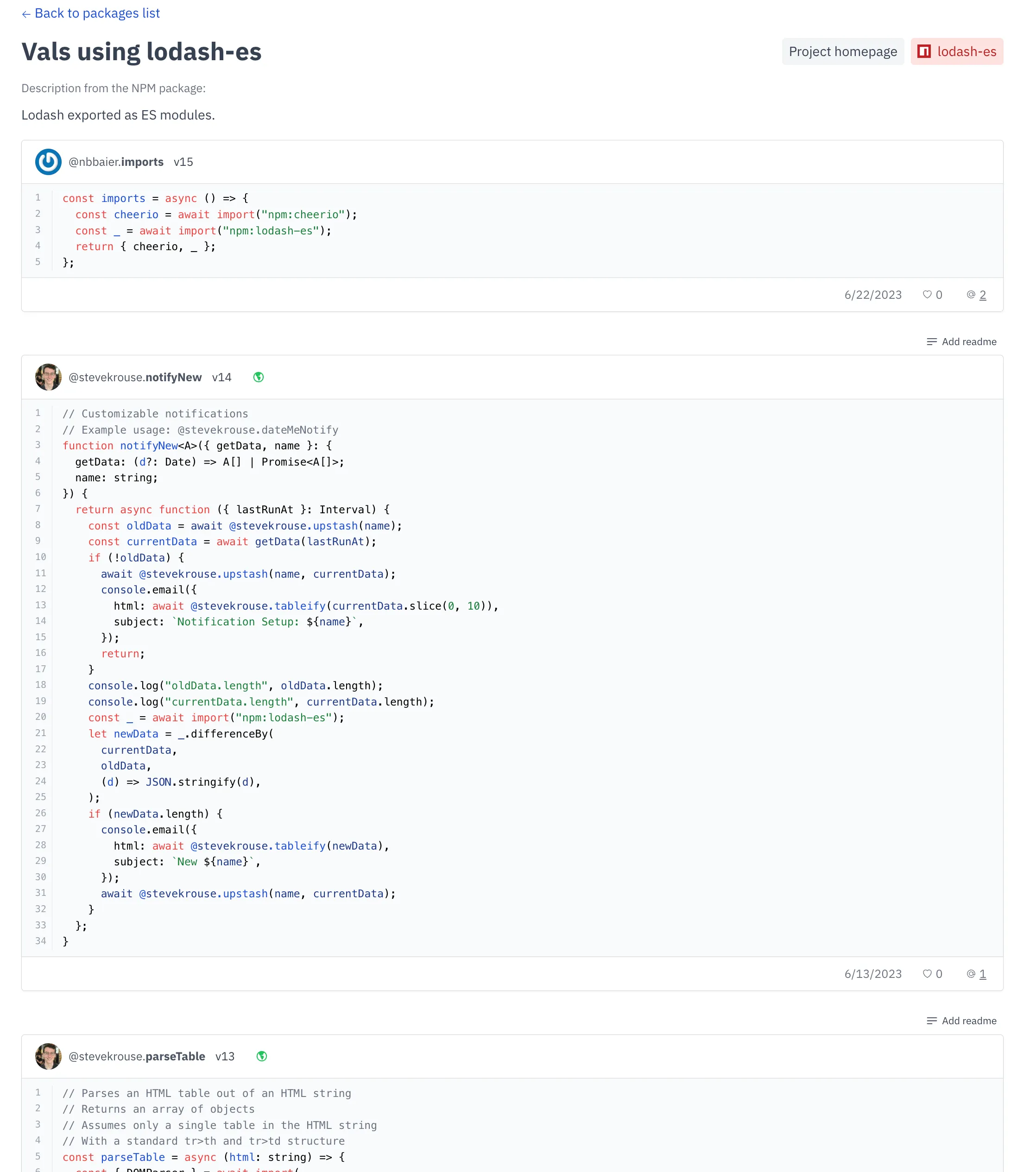1036x1172 pixels.
Task: Open the Project homepage button
Action: pos(842,51)
